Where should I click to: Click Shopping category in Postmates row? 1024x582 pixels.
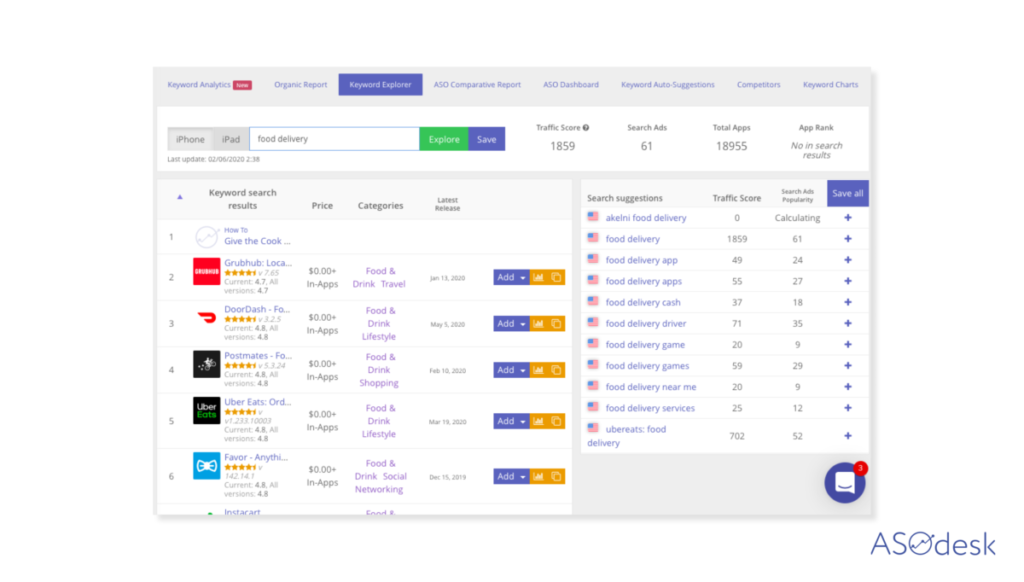click(x=379, y=383)
